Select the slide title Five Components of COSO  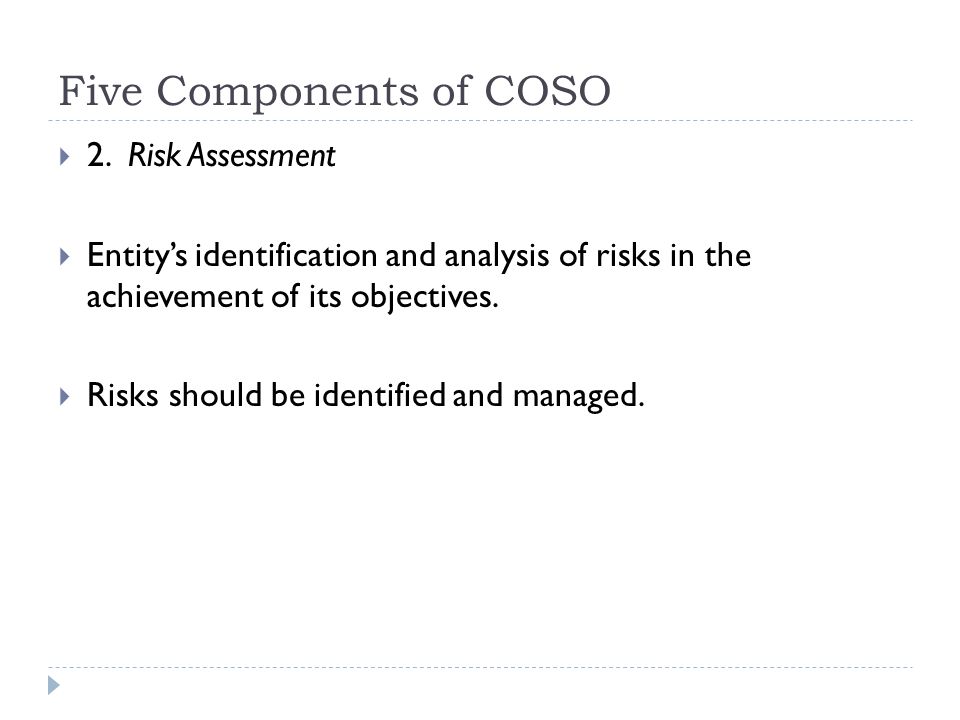coord(334,91)
